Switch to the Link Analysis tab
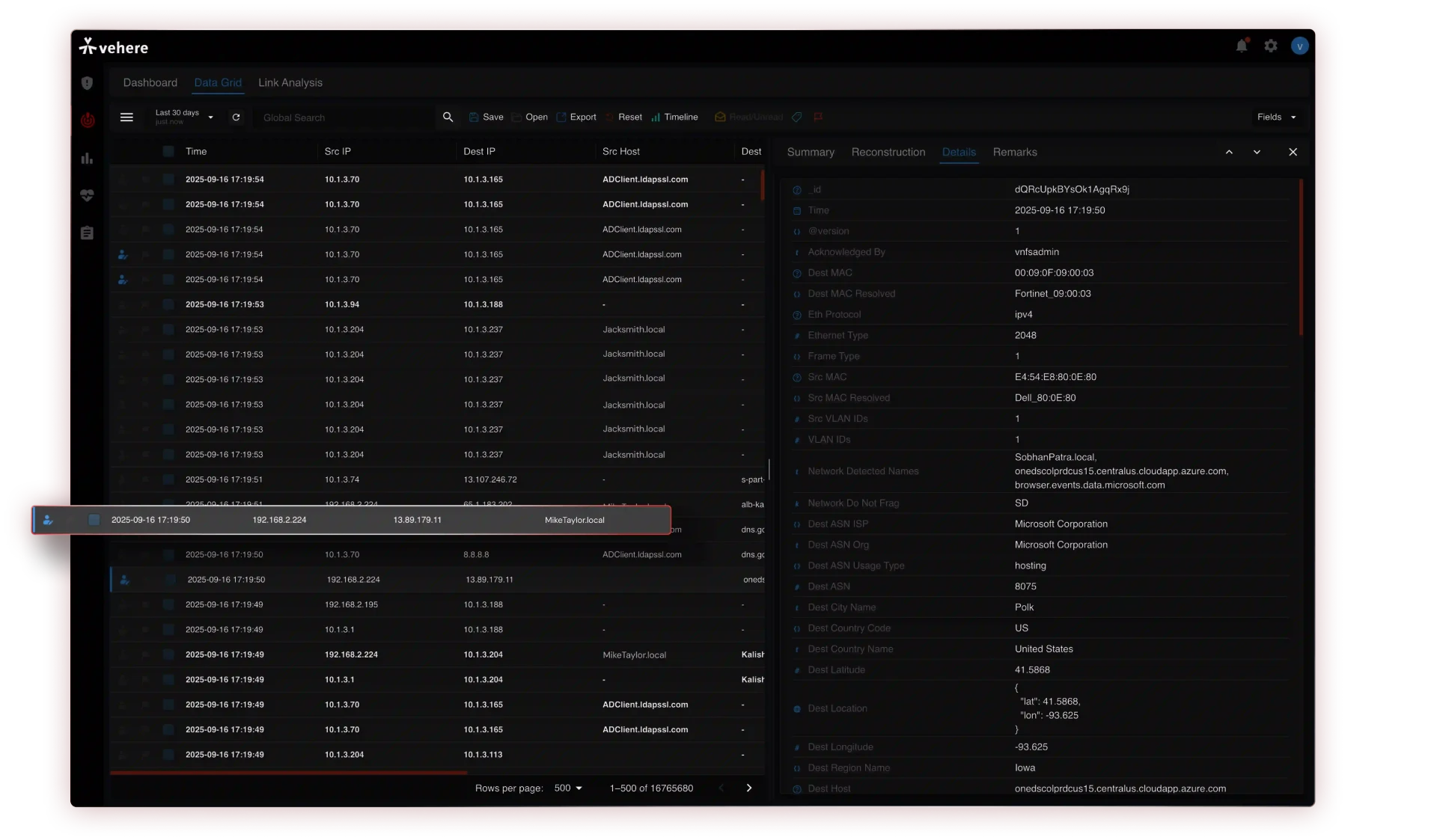This screenshot has height=840, width=1437. click(290, 83)
